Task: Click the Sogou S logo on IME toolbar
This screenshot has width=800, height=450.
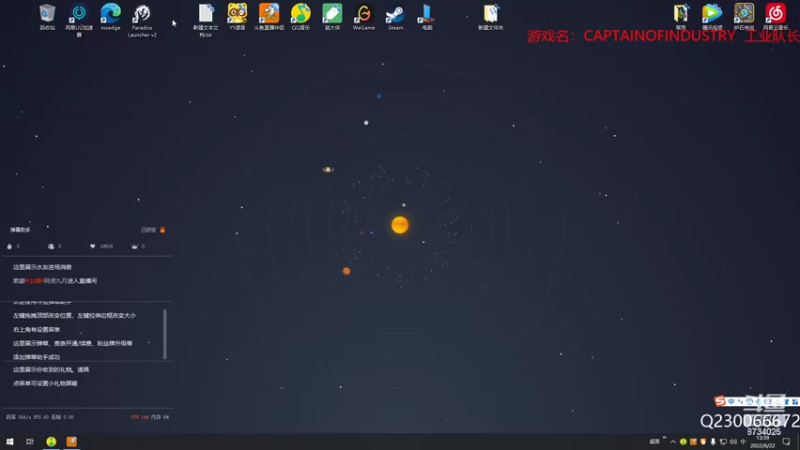Action: [720, 401]
